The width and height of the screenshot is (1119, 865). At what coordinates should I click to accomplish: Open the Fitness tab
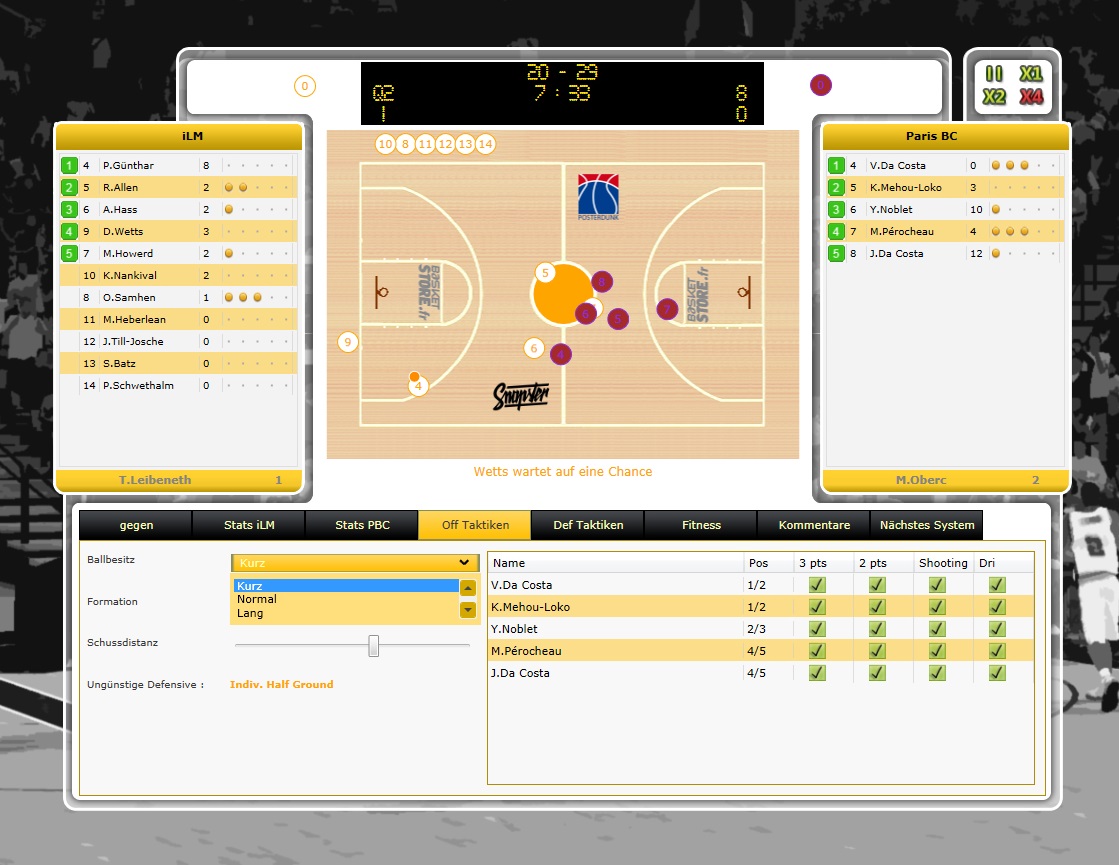click(x=701, y=525)
